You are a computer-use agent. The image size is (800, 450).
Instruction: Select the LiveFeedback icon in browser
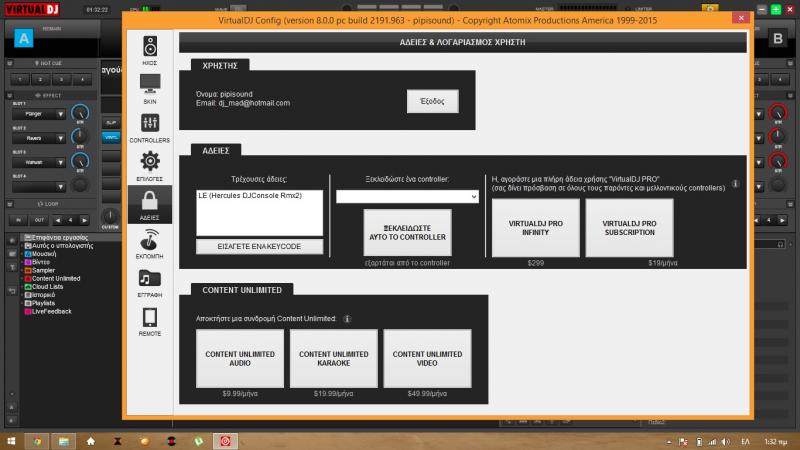[x=28, y=311]
